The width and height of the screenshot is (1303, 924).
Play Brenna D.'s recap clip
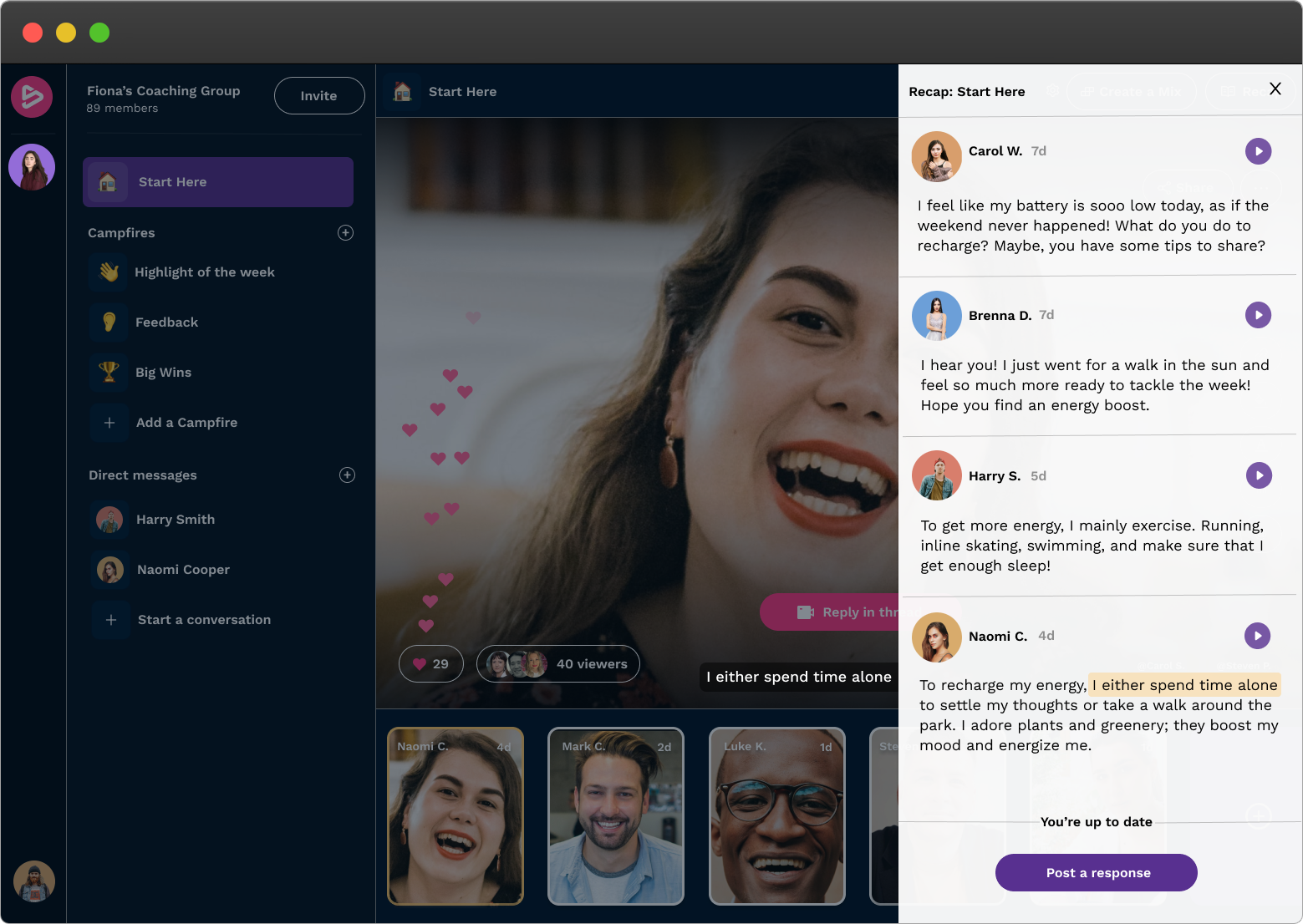click(1258, 315)
